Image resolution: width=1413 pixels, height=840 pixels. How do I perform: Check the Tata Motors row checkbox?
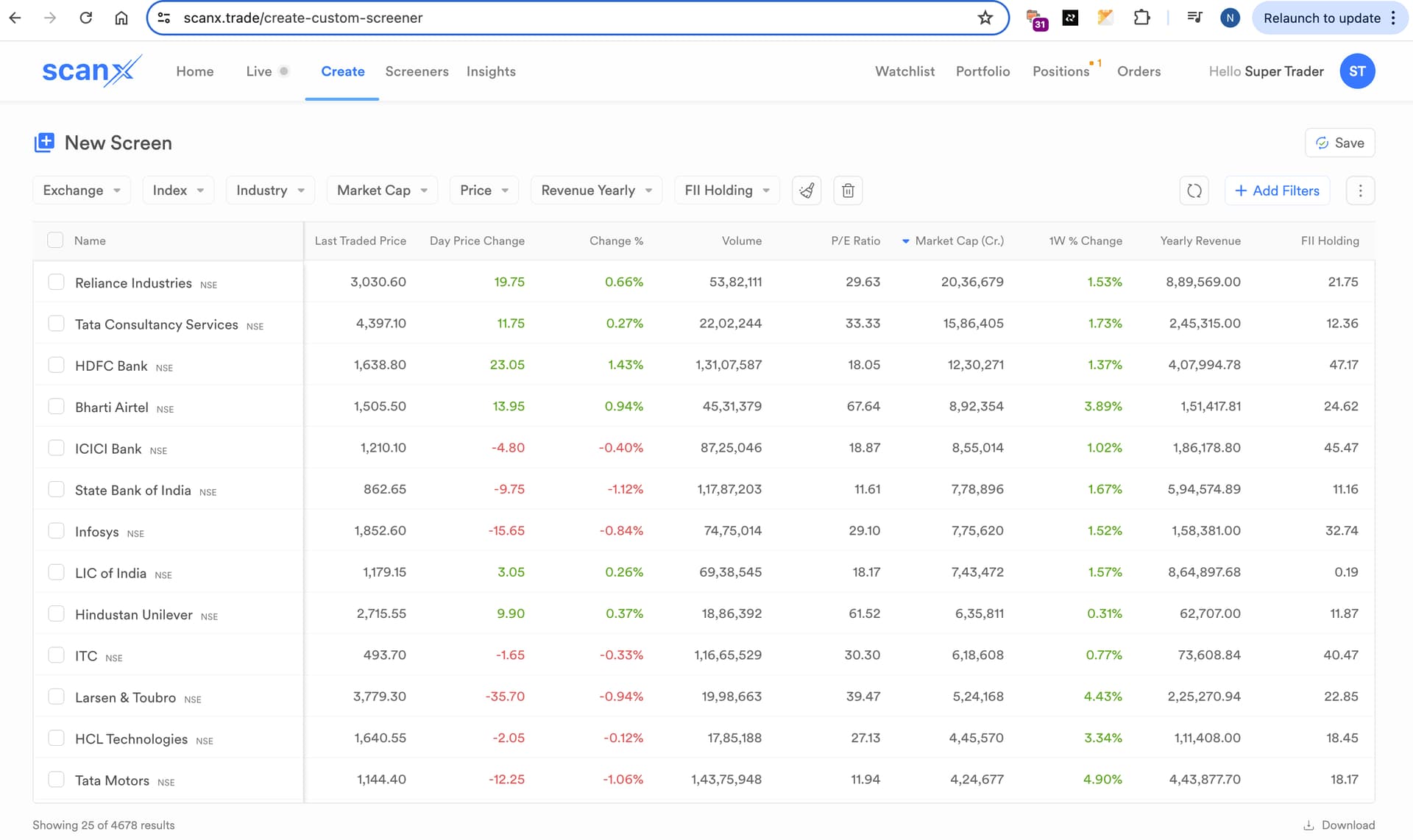[56, 779]
